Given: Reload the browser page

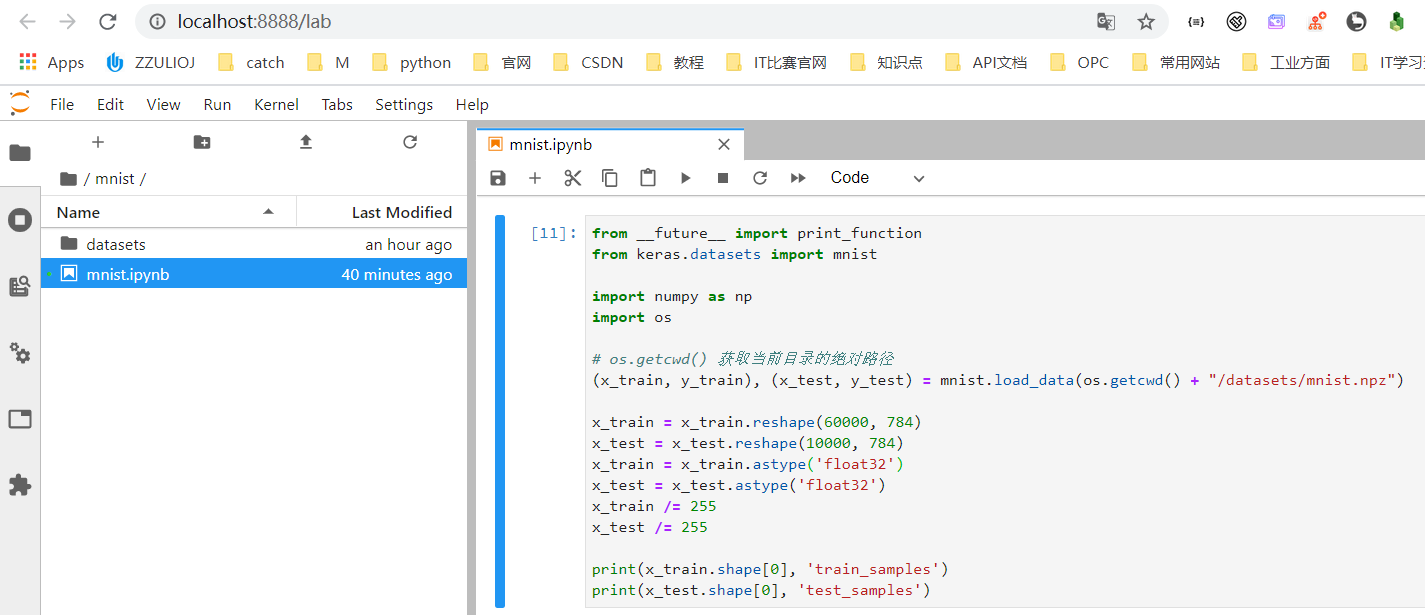Looking at the screenshot, I should click(x=109, y=21).
